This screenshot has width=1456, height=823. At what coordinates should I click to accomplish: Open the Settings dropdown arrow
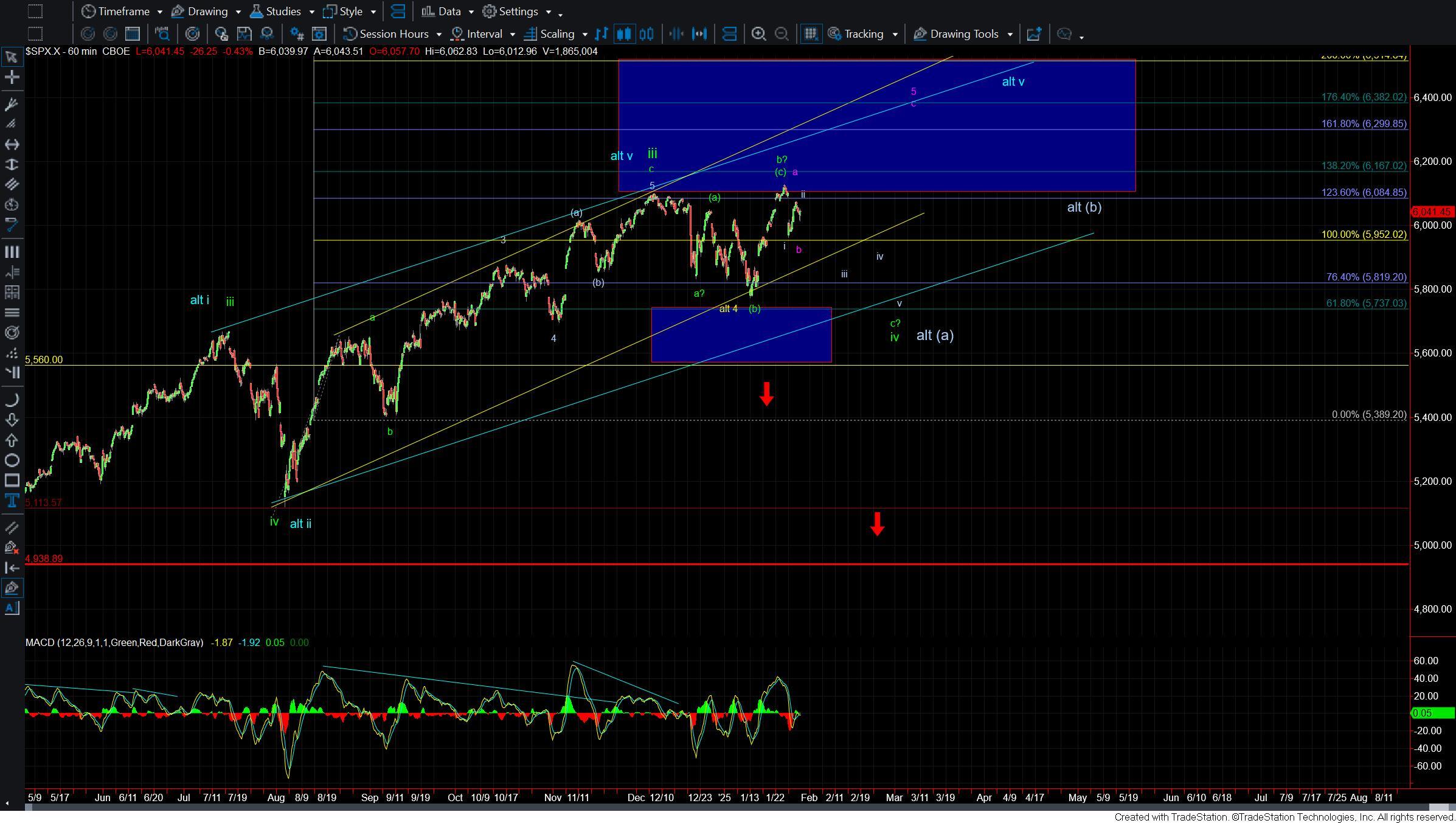pyautogui.click(x=548, y=12)
